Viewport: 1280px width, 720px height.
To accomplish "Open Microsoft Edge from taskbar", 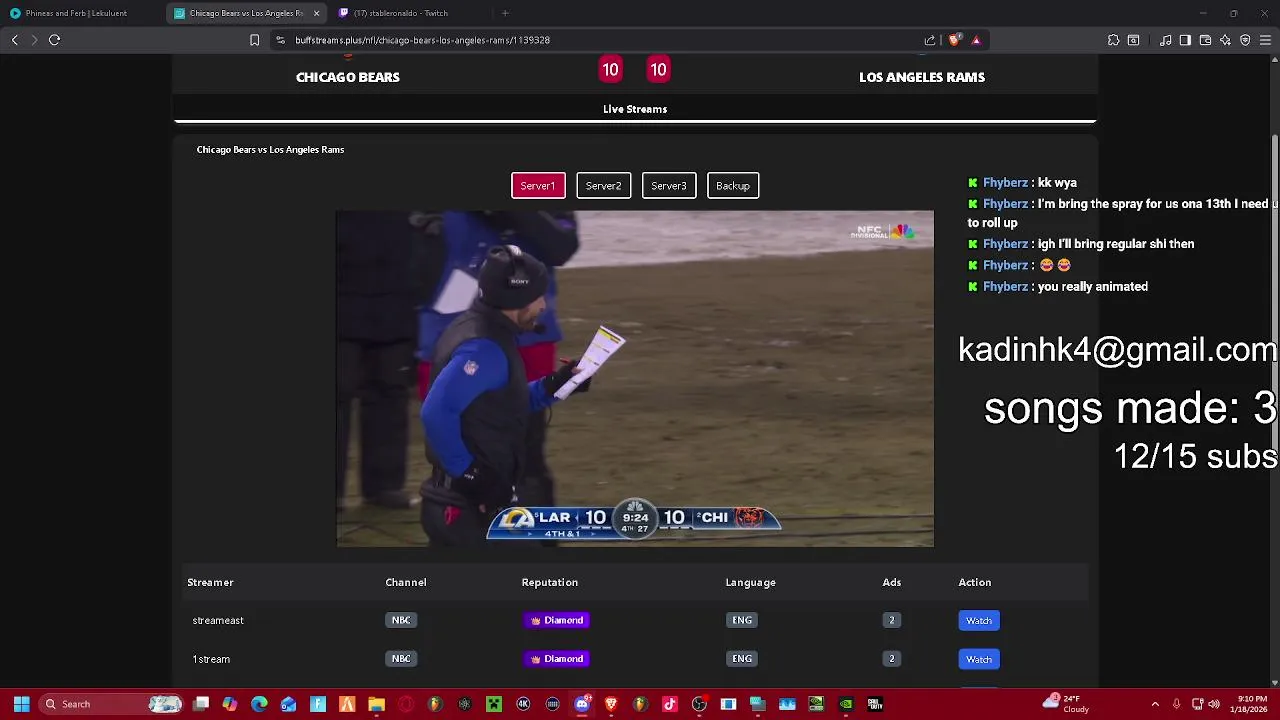I will 259,704.
